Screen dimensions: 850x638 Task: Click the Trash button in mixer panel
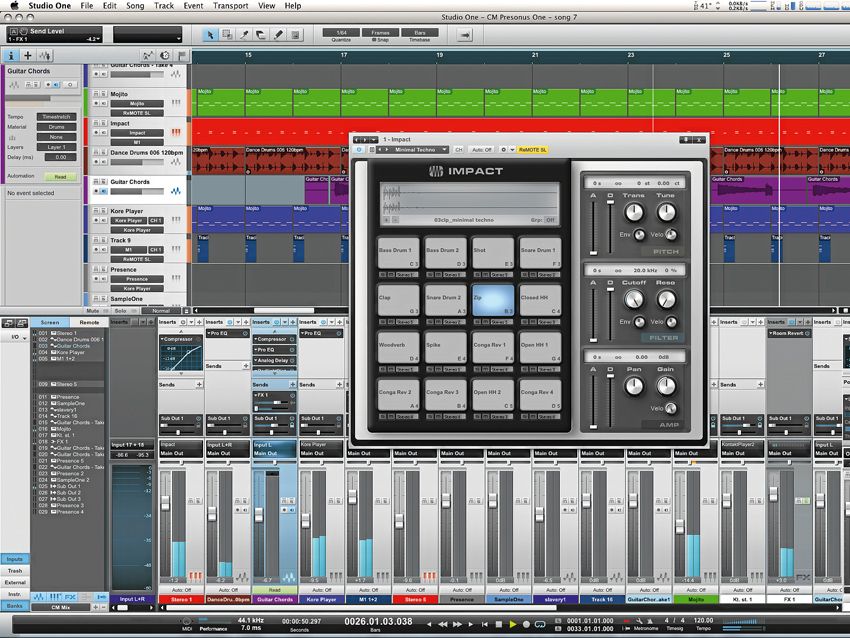click(15, 570)
